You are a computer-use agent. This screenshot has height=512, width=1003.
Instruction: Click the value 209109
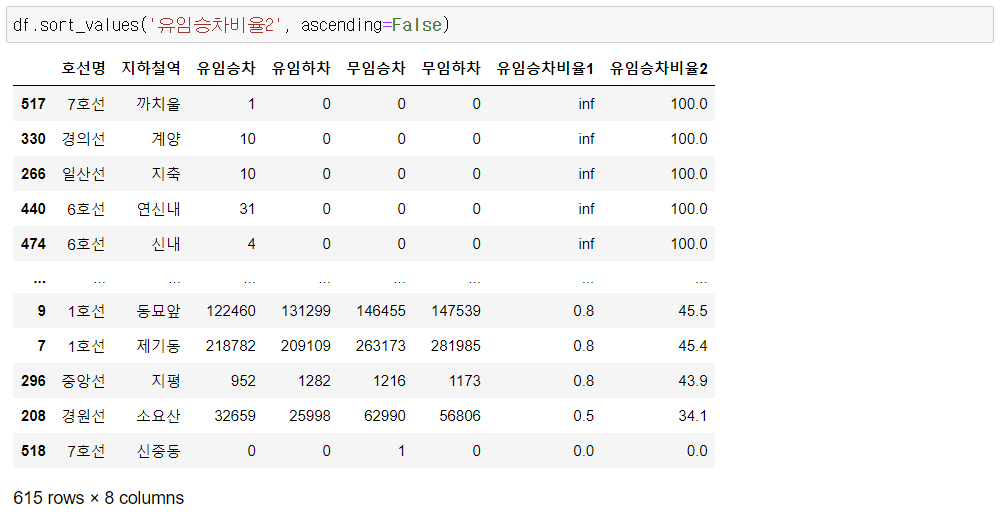point(306,346)
